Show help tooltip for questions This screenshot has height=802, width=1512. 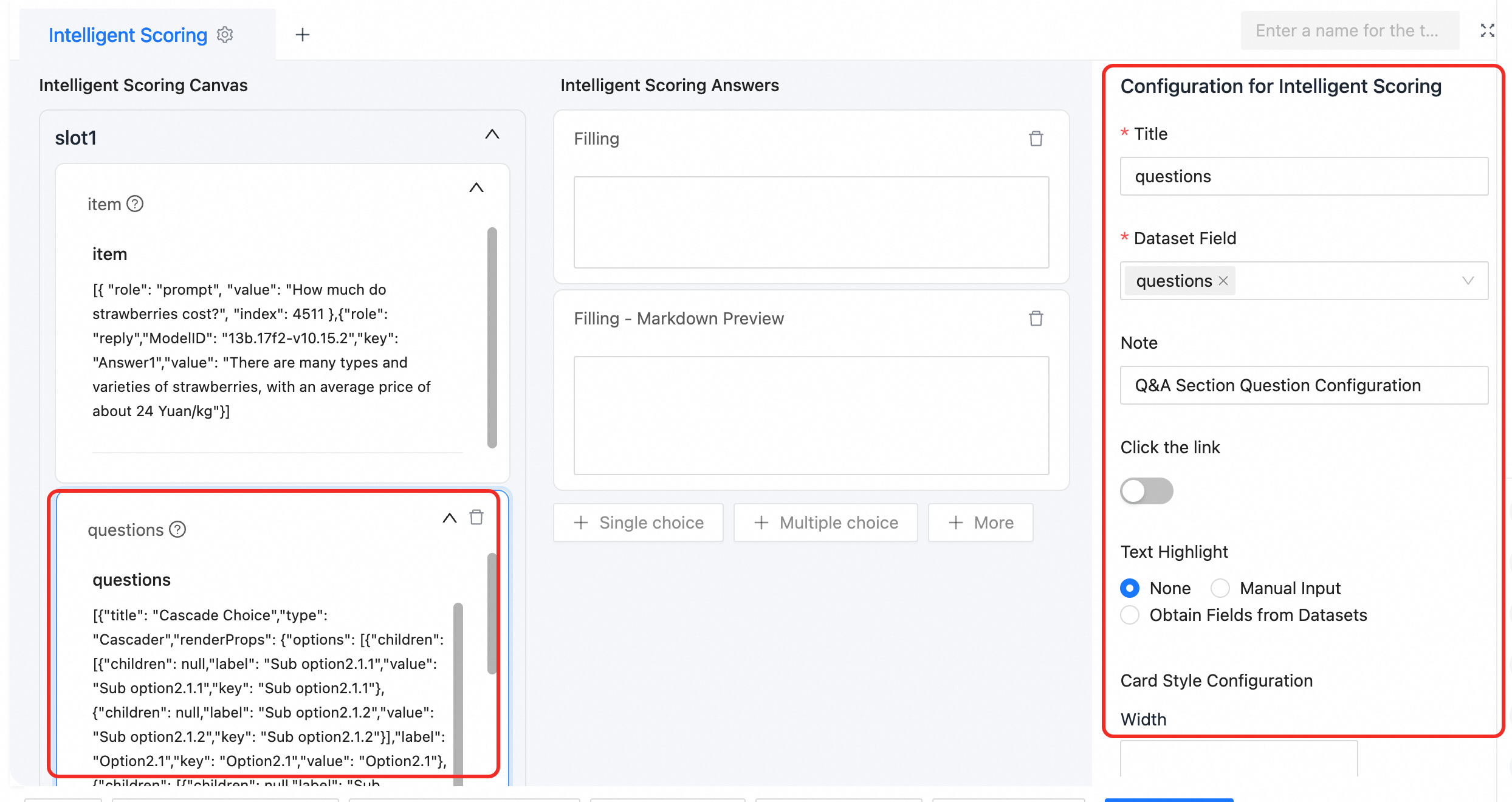(177, 529)
